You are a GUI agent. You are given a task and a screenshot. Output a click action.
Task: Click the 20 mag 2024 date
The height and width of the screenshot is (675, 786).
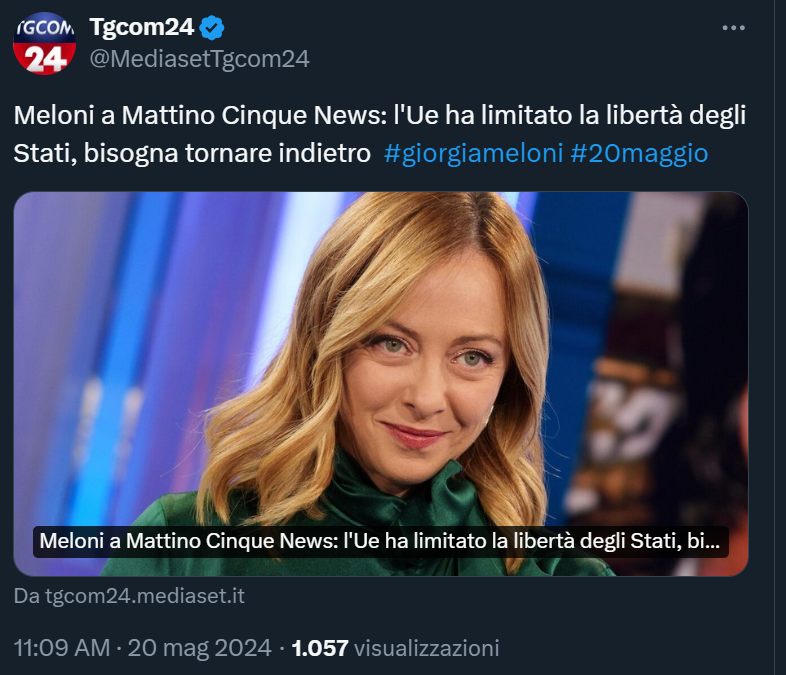pos(196,648)
